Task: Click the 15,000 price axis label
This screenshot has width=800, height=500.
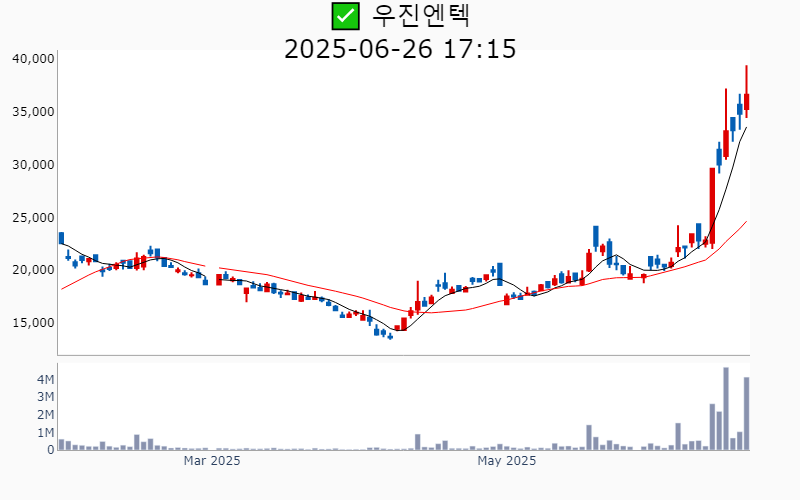Action: coord(33,323)
